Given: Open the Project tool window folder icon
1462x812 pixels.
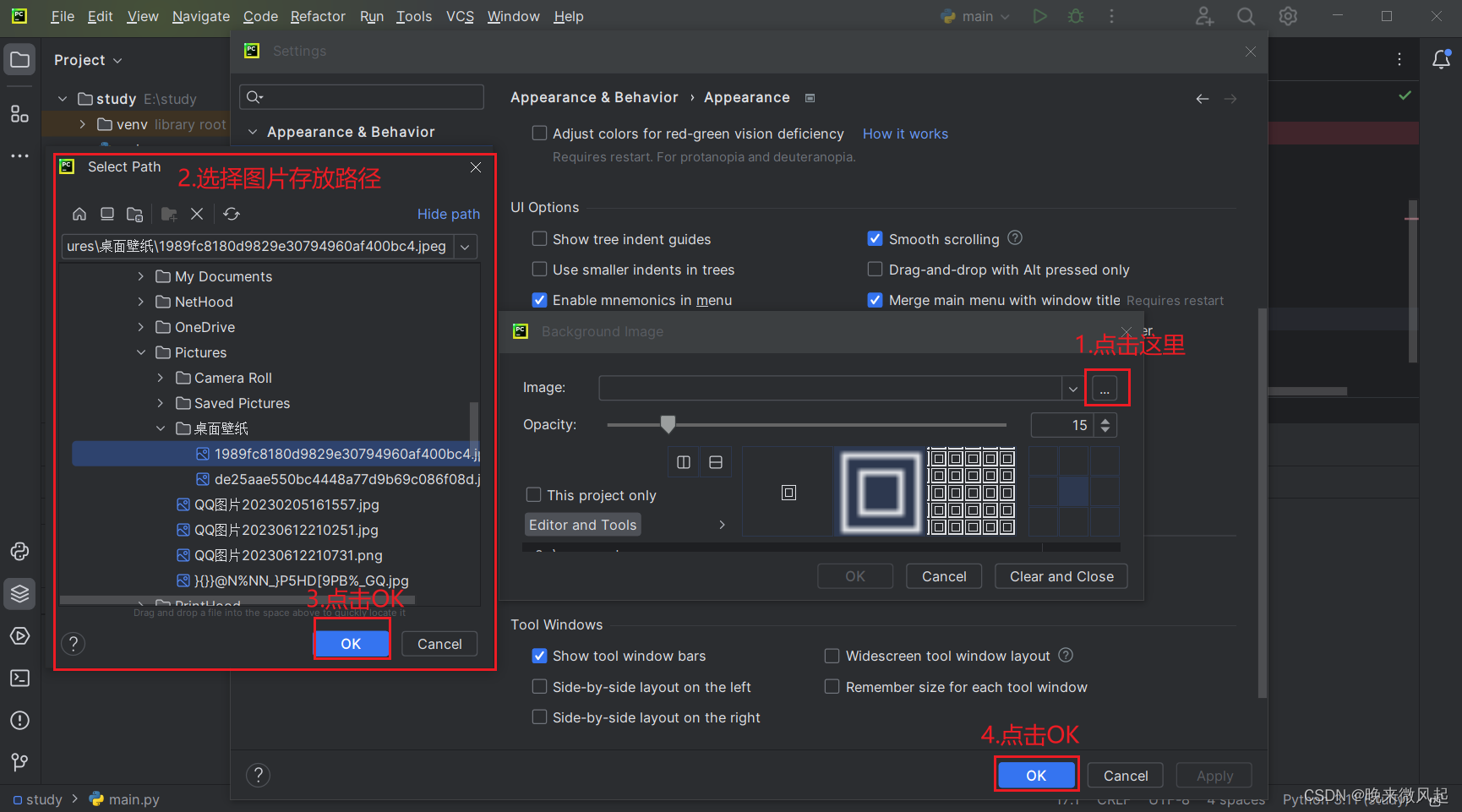Looking at the screenshot, I should point(19,60).
